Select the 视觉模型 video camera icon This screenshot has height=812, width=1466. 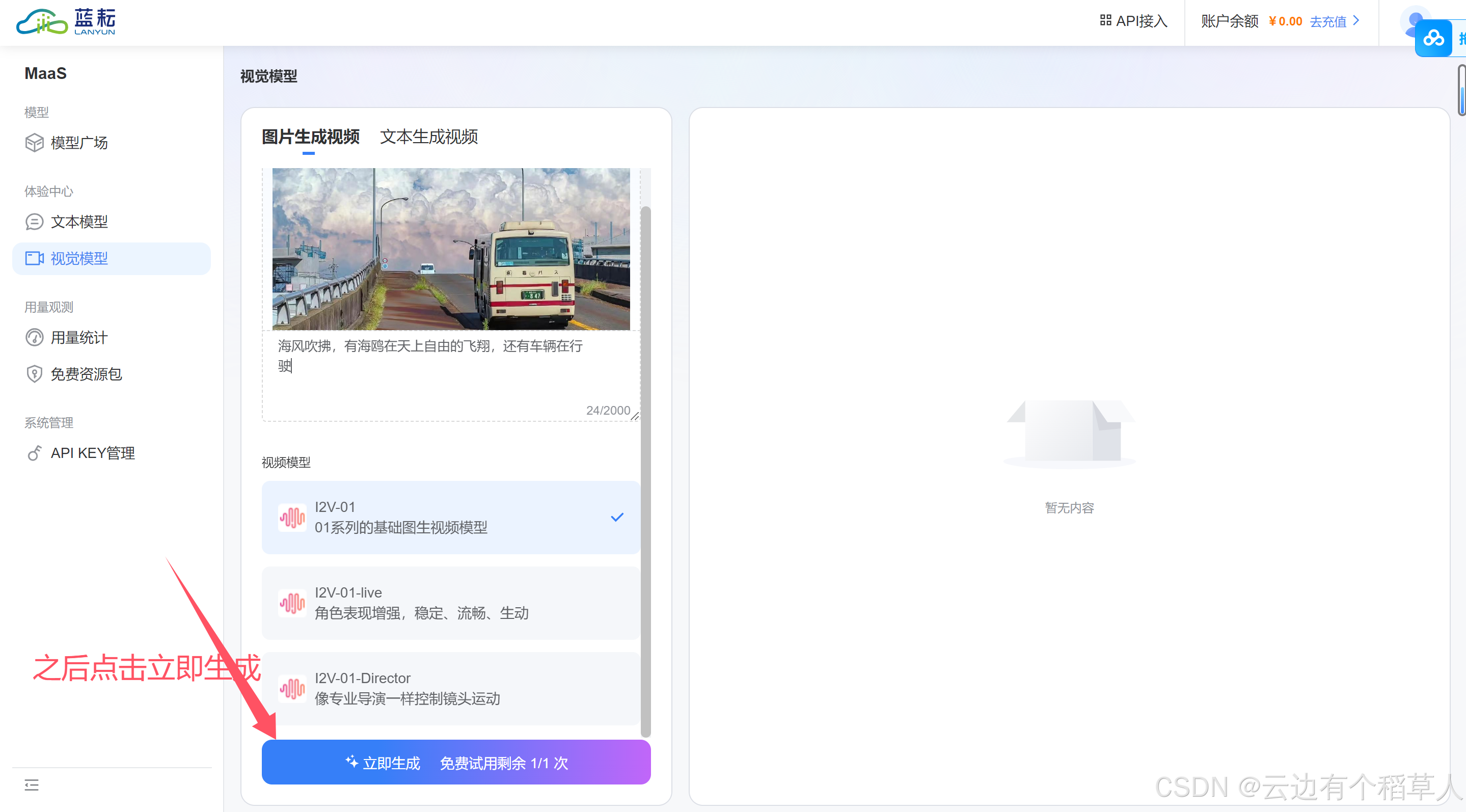(x=34, y=259)
